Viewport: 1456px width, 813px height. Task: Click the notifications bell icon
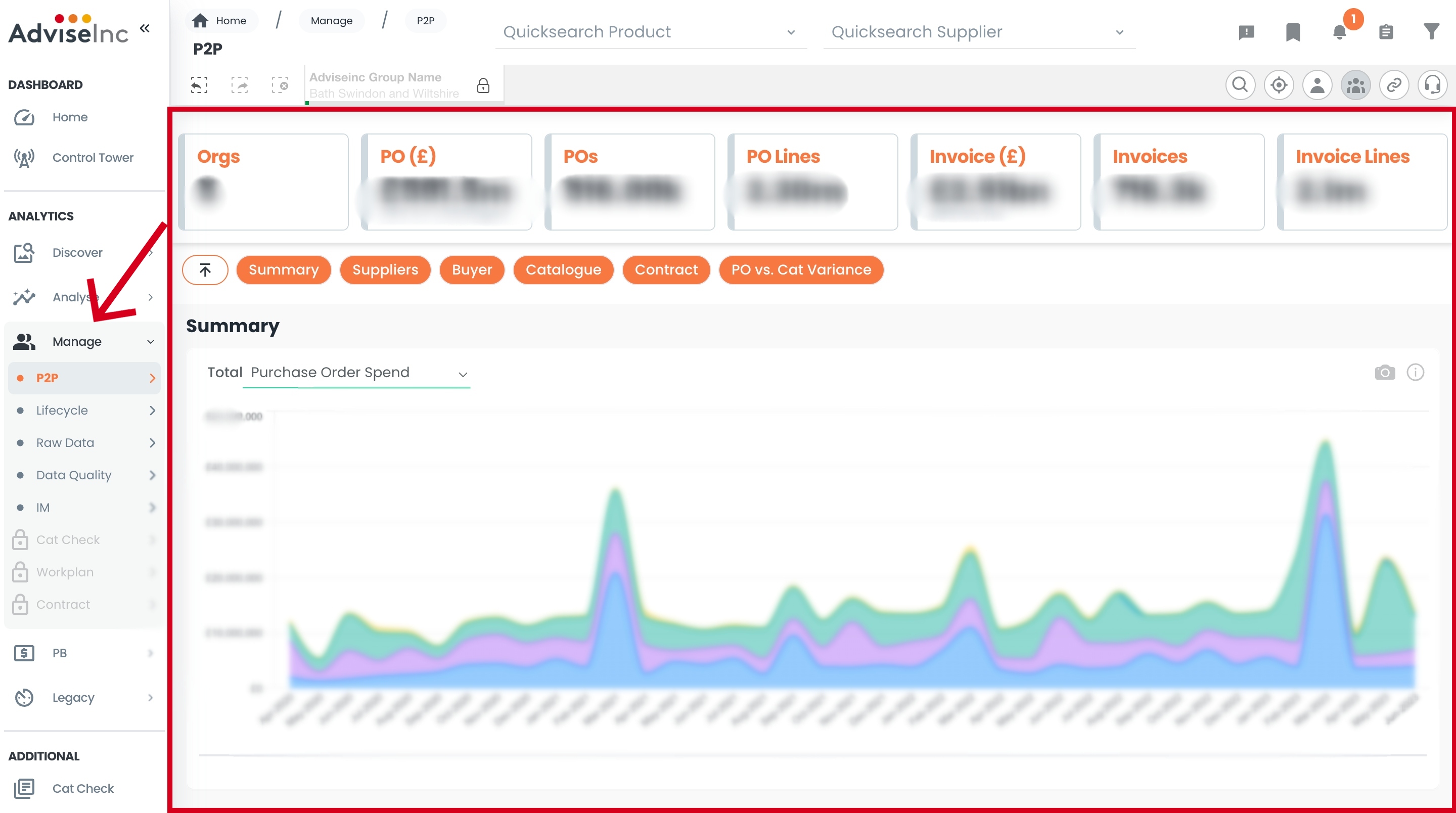[1340, 32]
